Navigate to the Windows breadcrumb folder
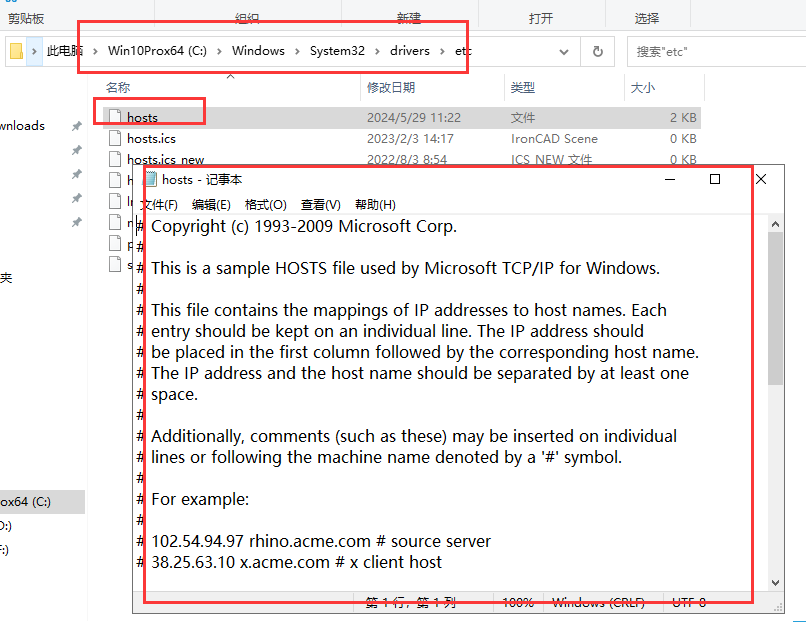The width and height of the screenshot is (806, 622). tap(258, 51)
